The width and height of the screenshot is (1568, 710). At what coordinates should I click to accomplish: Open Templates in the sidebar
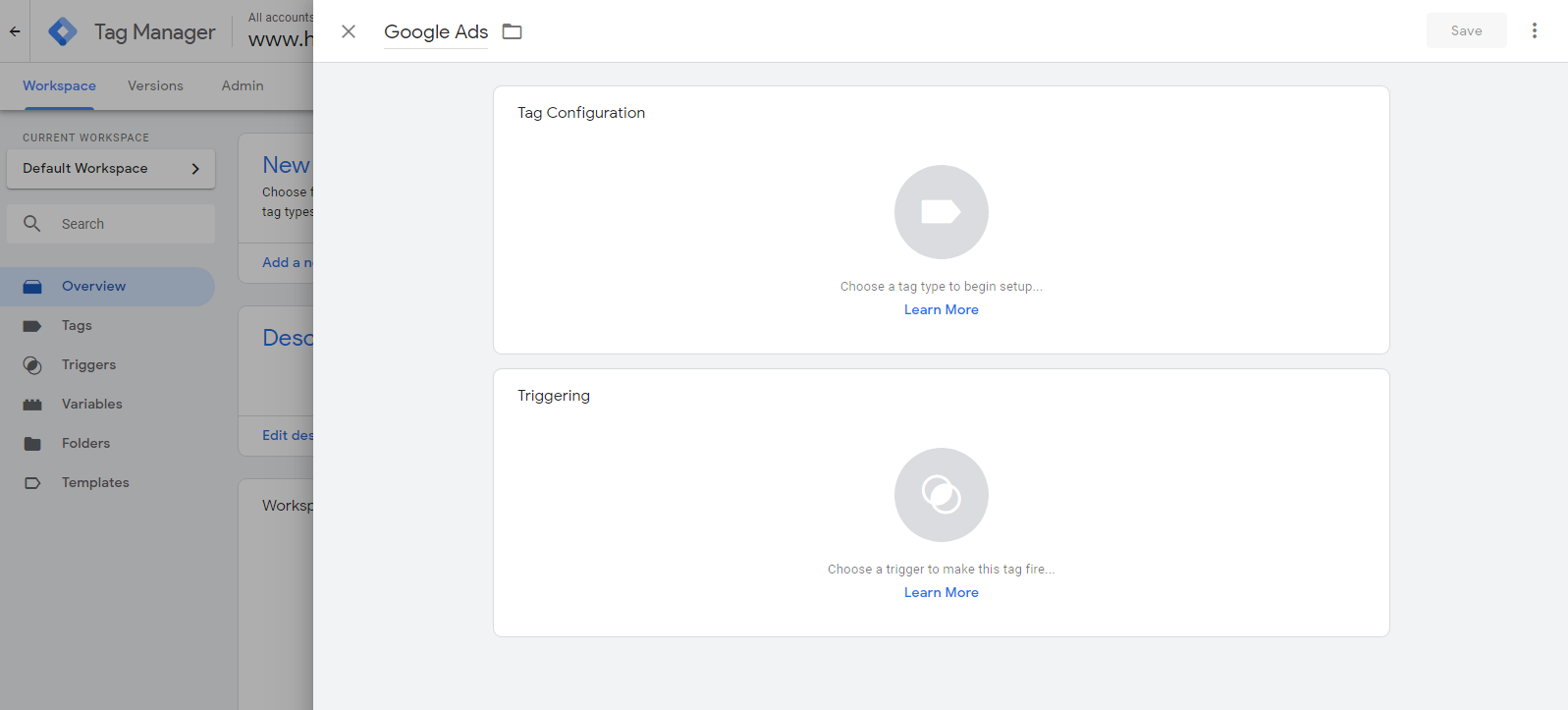[95, 483]
